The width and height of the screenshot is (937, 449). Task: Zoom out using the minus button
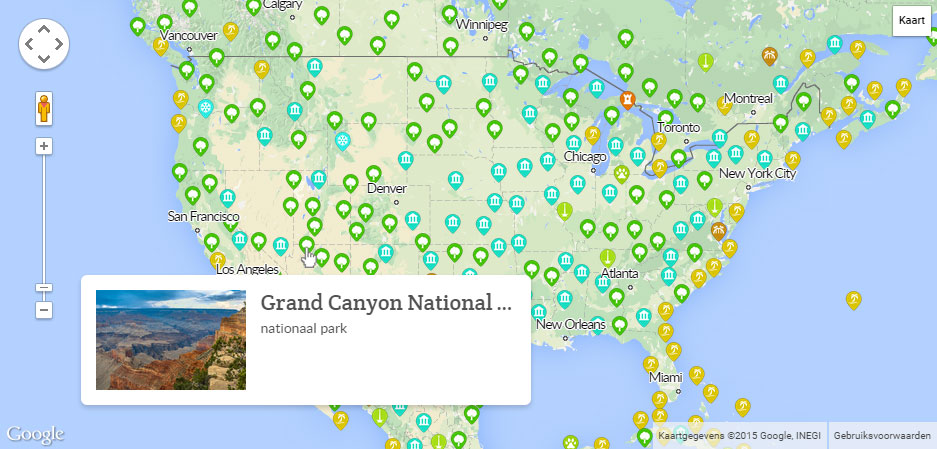coord(44,310)
